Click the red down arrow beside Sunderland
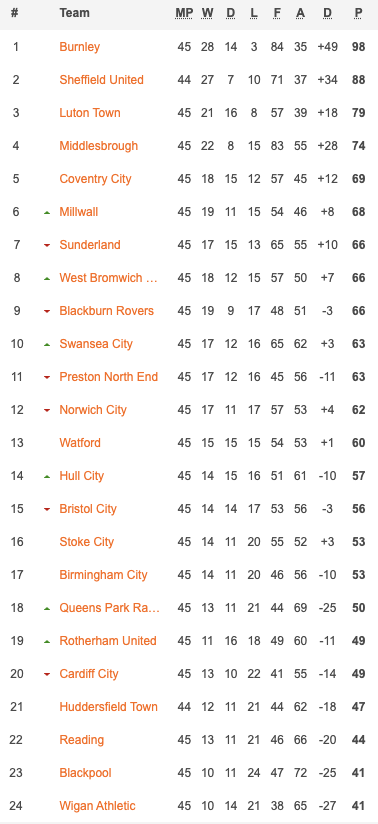The width and height of the screenshot is (378, 824). click(47, 245)
